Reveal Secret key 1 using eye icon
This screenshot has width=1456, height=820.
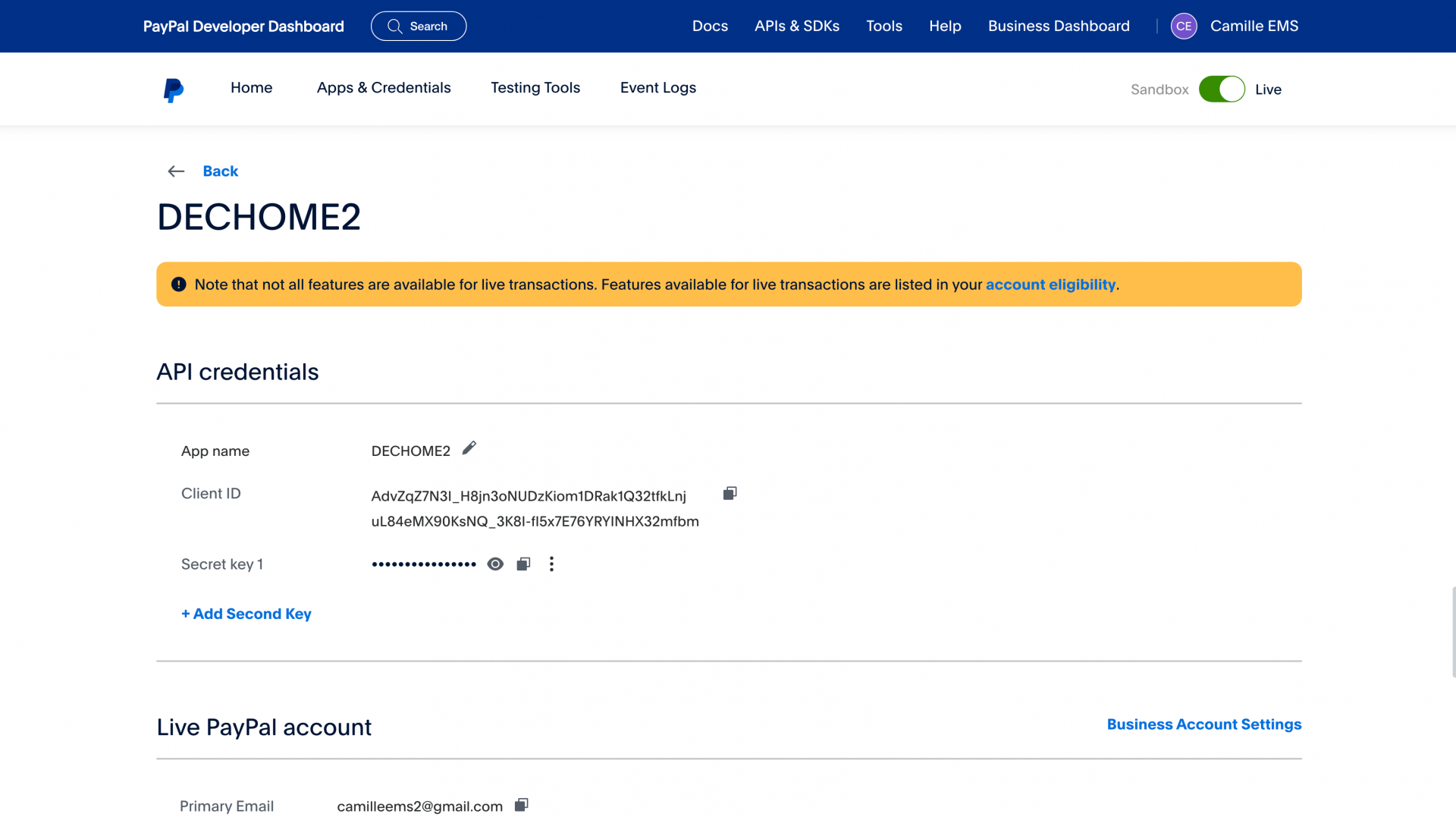[495, 564]
